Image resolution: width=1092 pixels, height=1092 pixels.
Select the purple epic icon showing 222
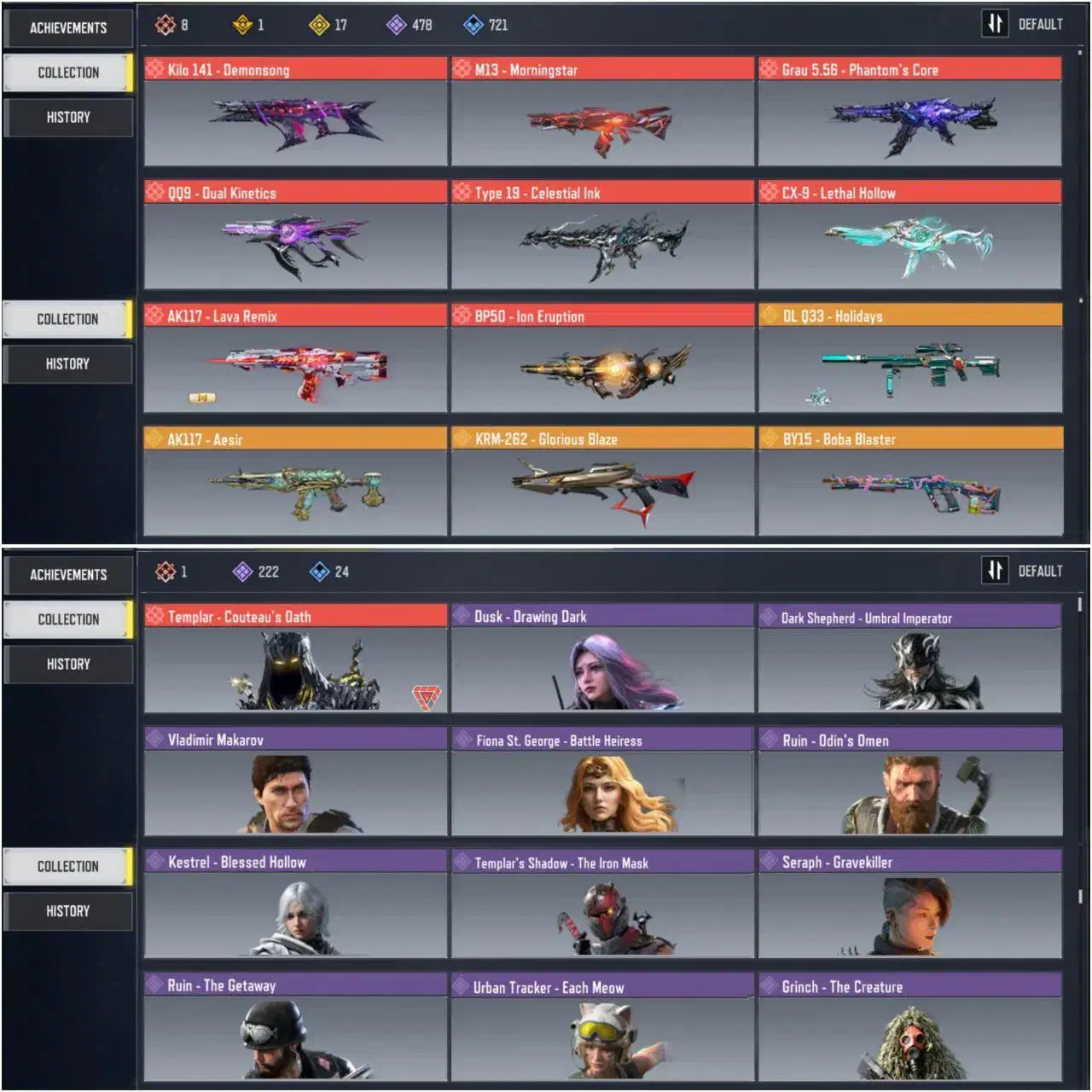242,572
